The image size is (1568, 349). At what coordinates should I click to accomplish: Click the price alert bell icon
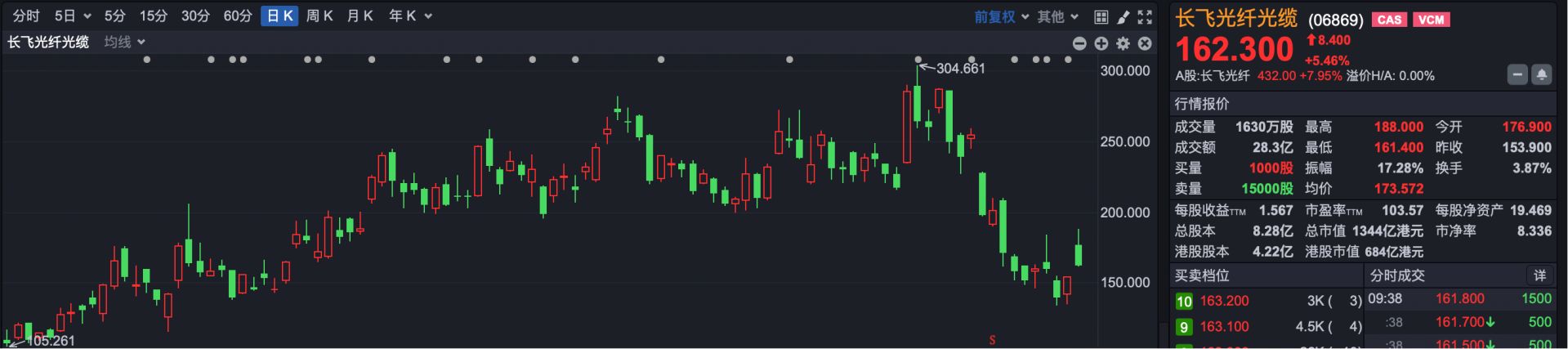[x=1541, y=75]
